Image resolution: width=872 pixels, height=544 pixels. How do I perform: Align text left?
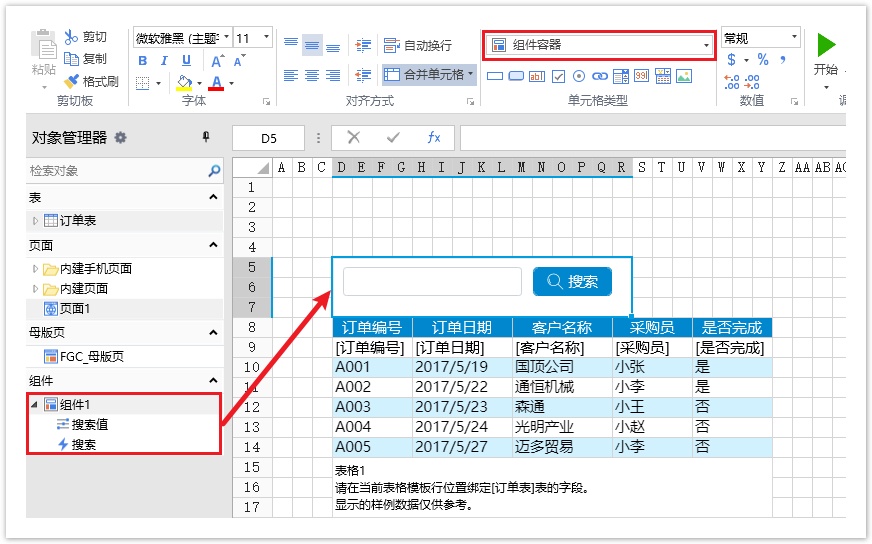point(291,75)
